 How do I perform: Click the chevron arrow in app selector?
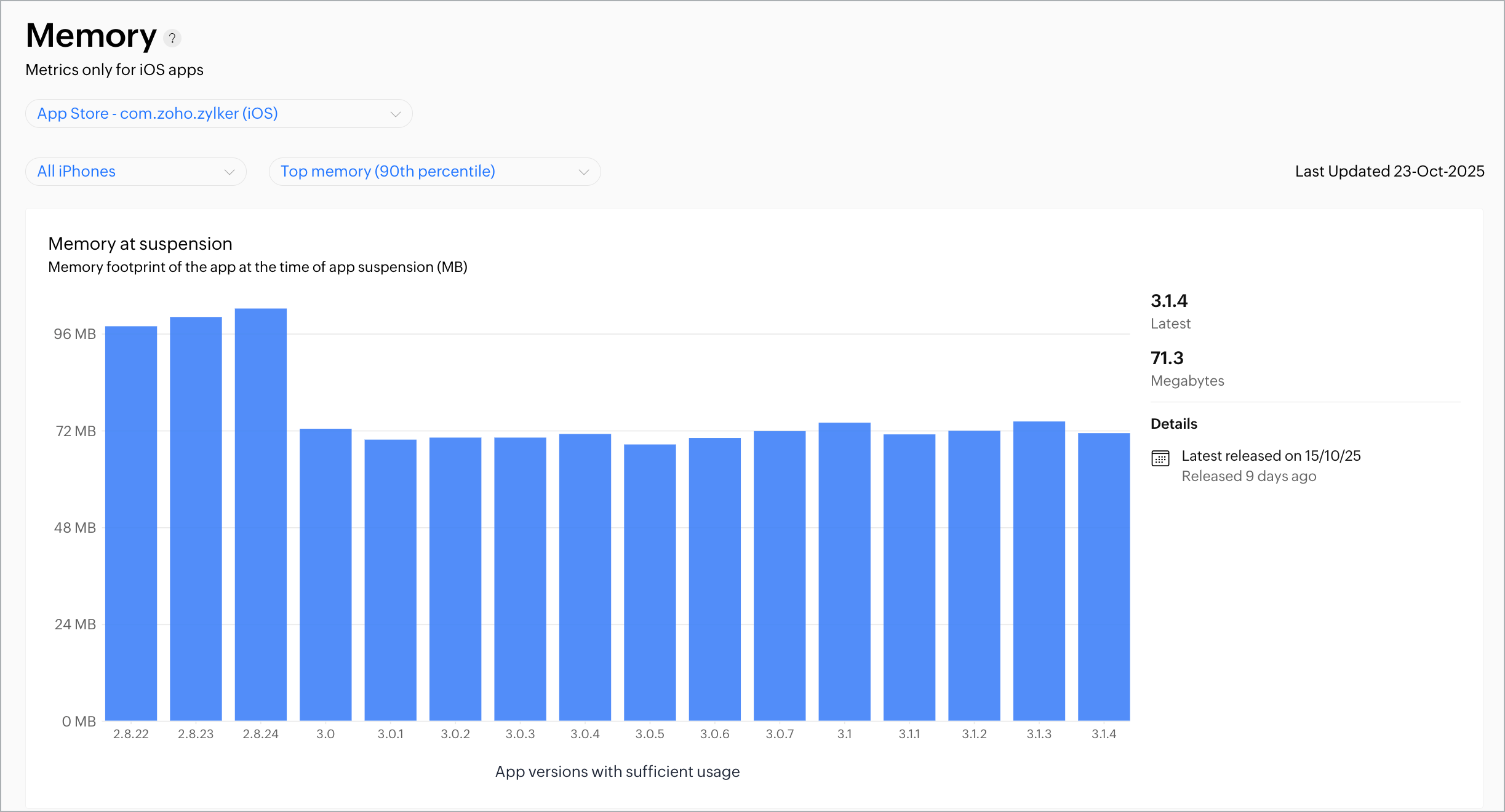click(x=396, y=114)
